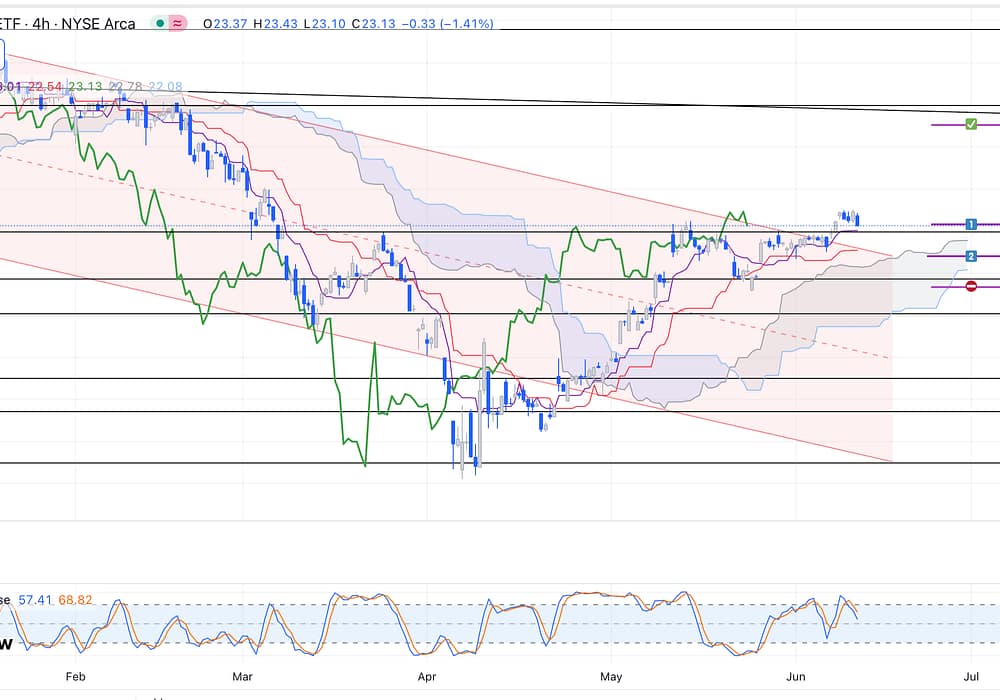The image size is (1000, 700).
Task: Click the 23.37 open price value
Action: point(222,23)
